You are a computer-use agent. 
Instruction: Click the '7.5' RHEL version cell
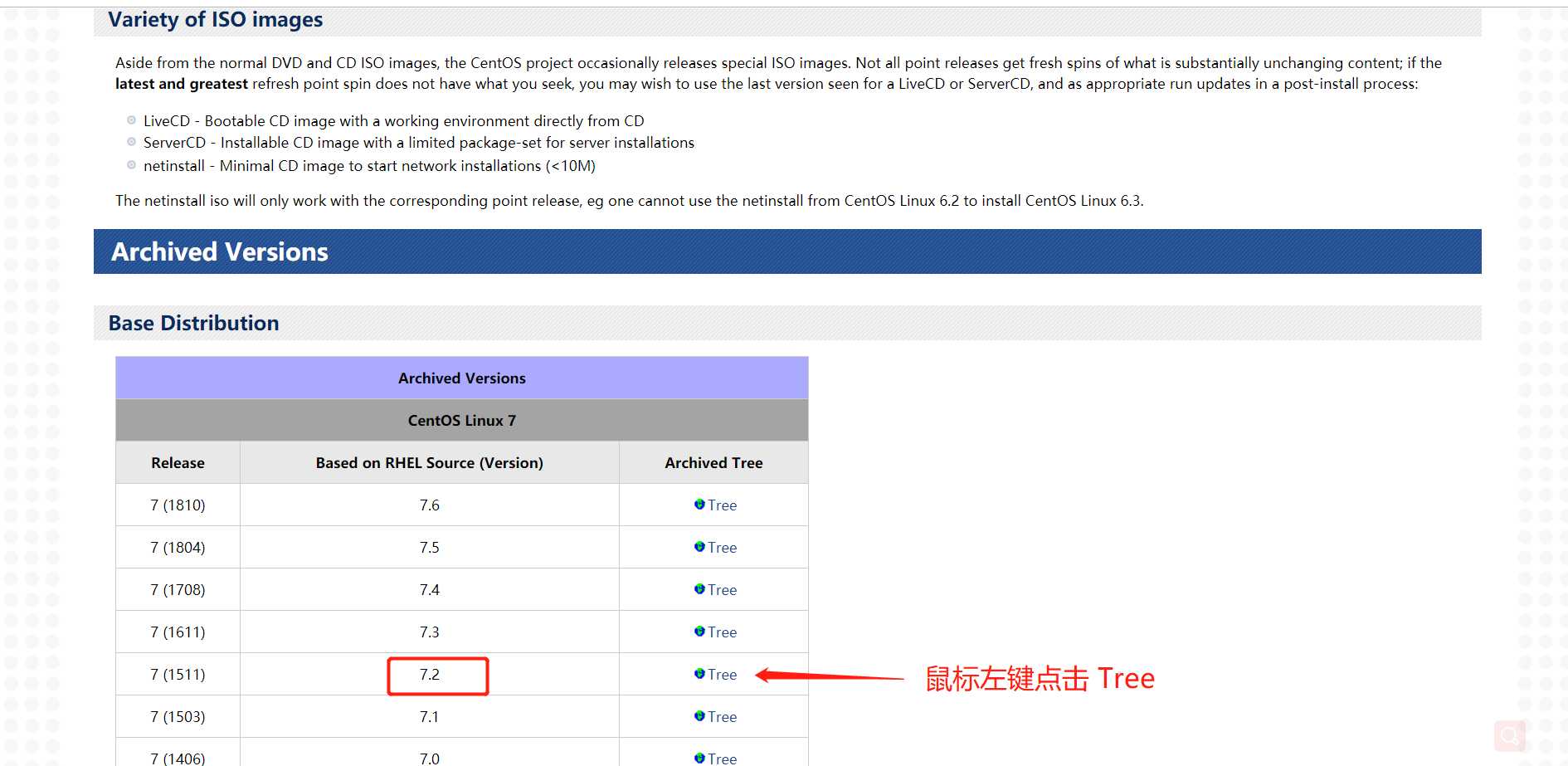(x=430, y=547)
